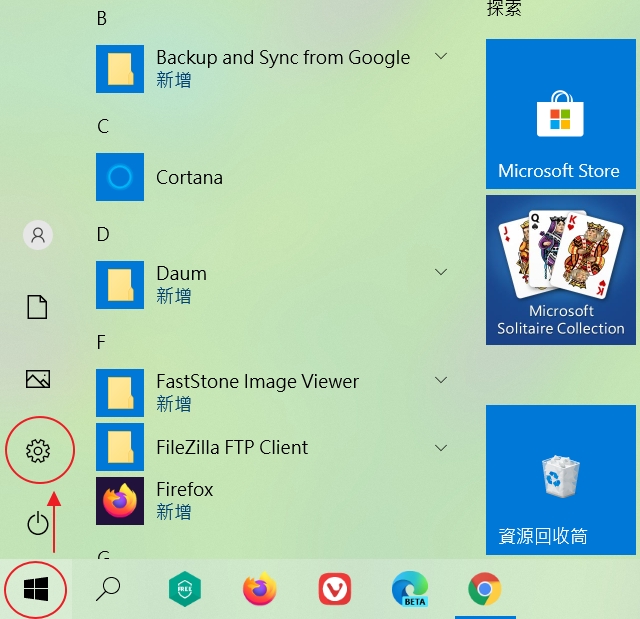Launch Vivaldi from the taskbar

tap(335, 589)
